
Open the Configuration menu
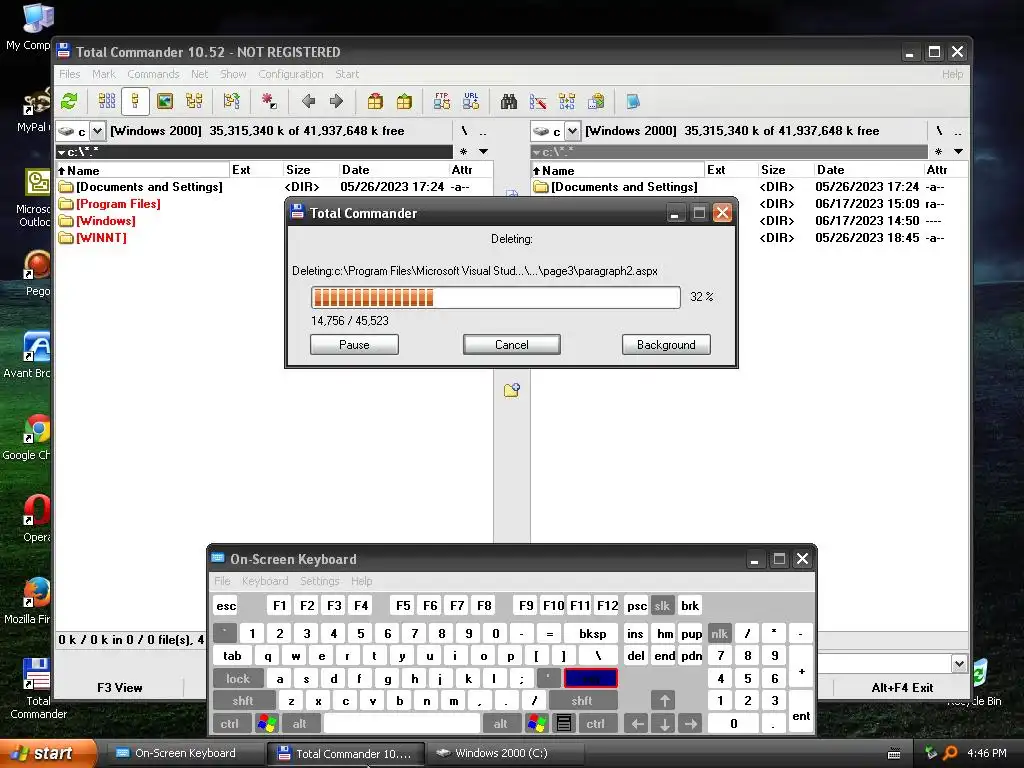tap(291, 74)
